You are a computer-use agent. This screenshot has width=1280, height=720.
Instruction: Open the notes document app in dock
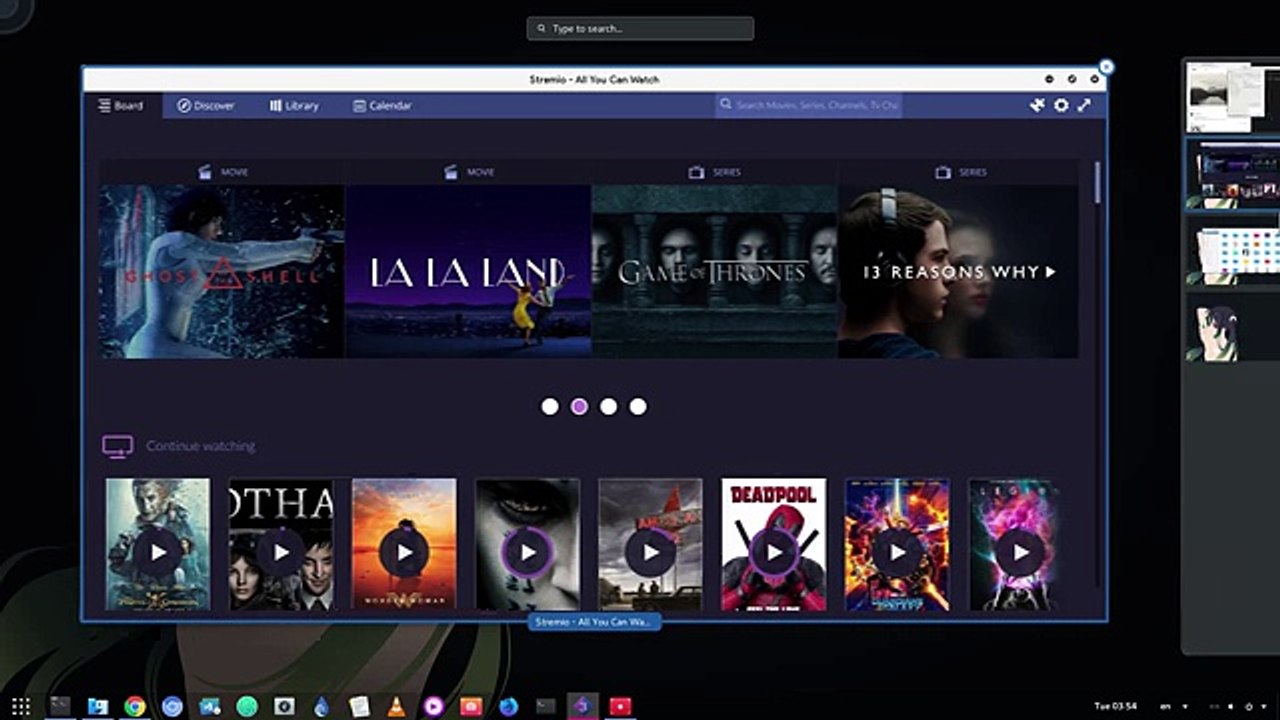(x=359, y=706)
